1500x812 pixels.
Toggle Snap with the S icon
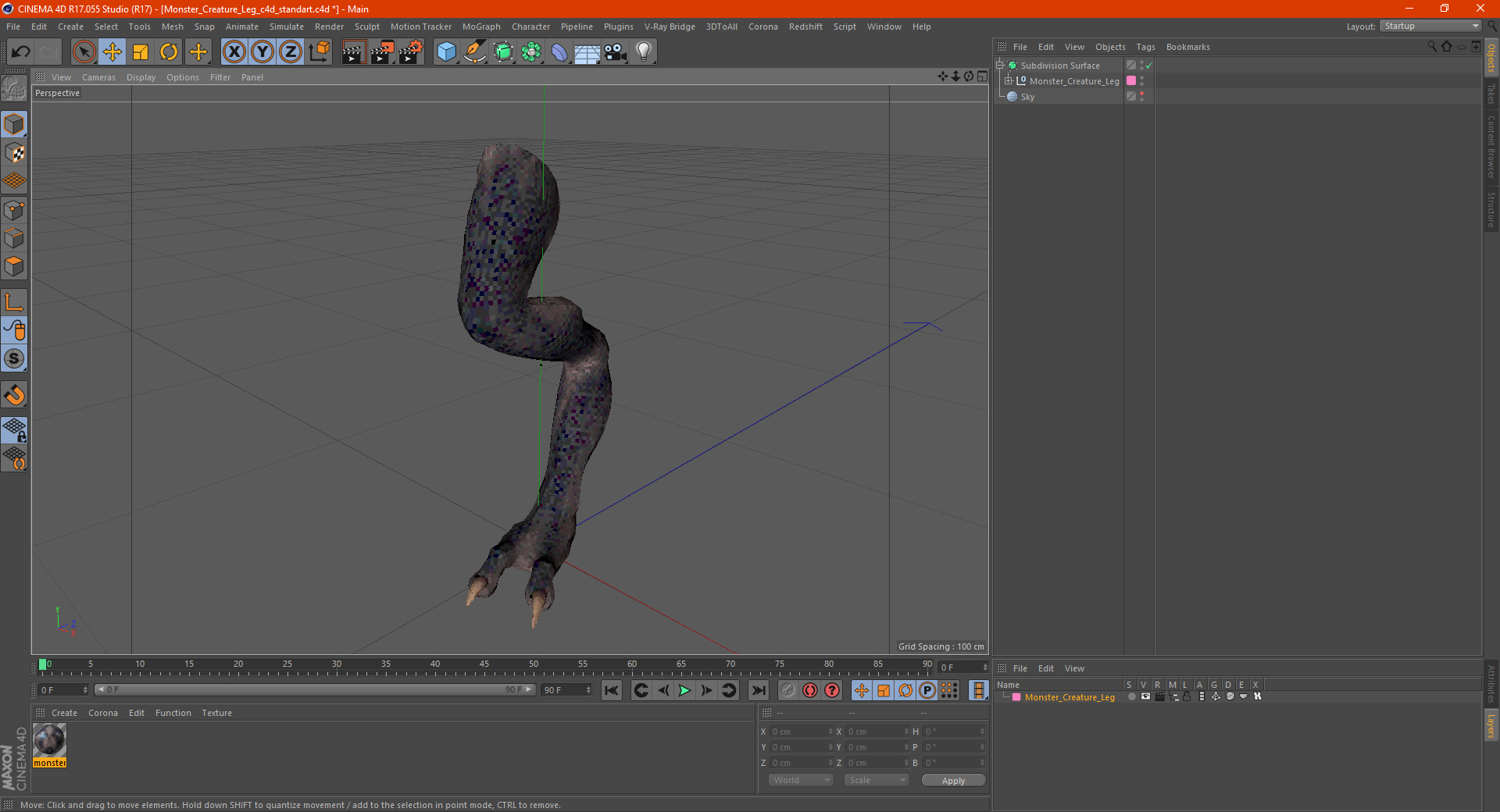coord(14,358)
